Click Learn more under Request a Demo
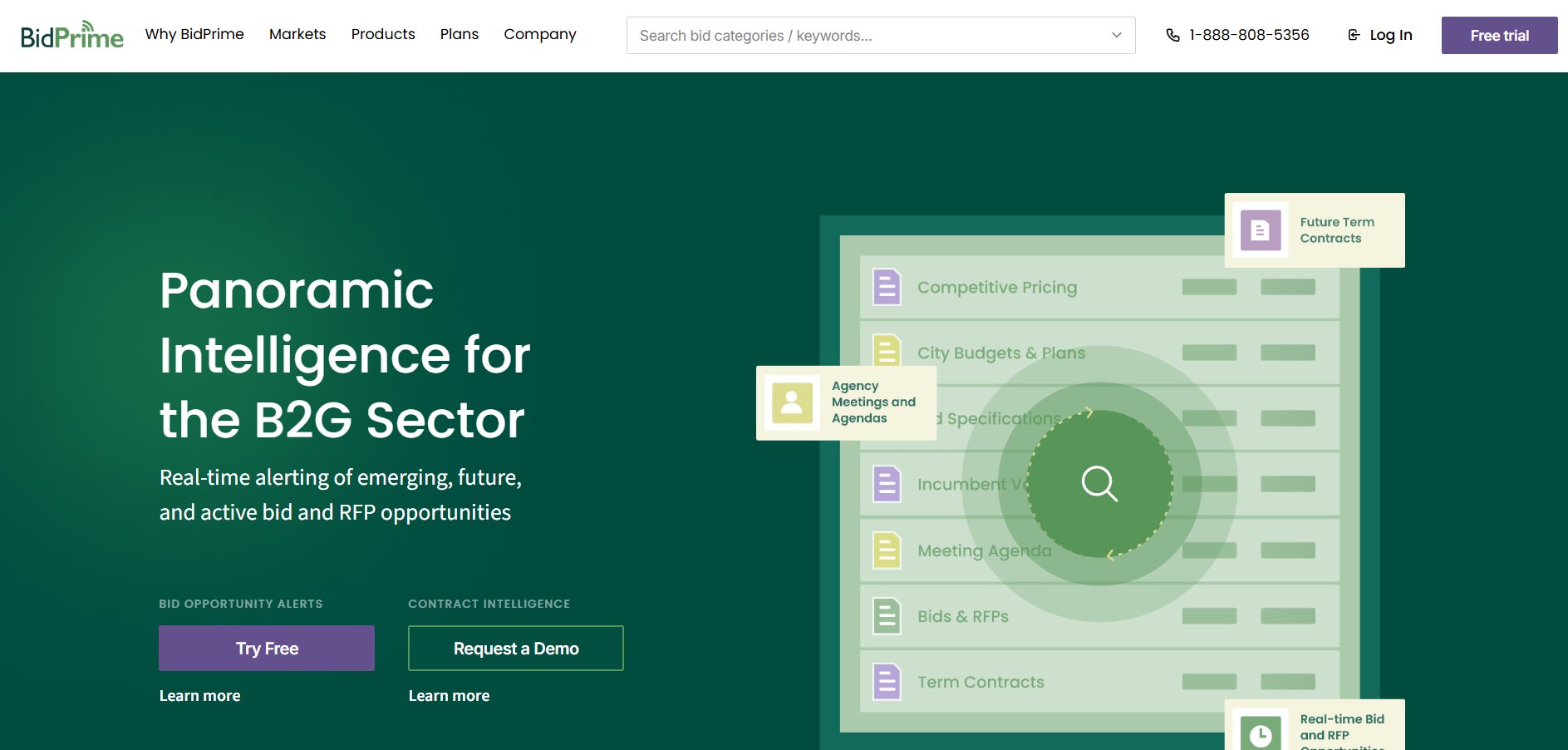Viewport: 1568px width, 750px height. pos(450,696)
